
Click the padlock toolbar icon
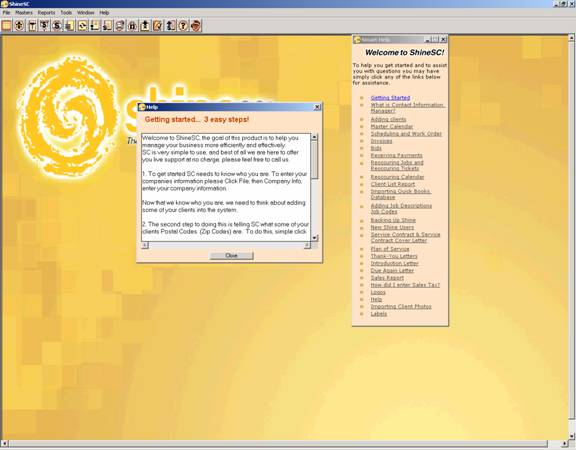132,26
